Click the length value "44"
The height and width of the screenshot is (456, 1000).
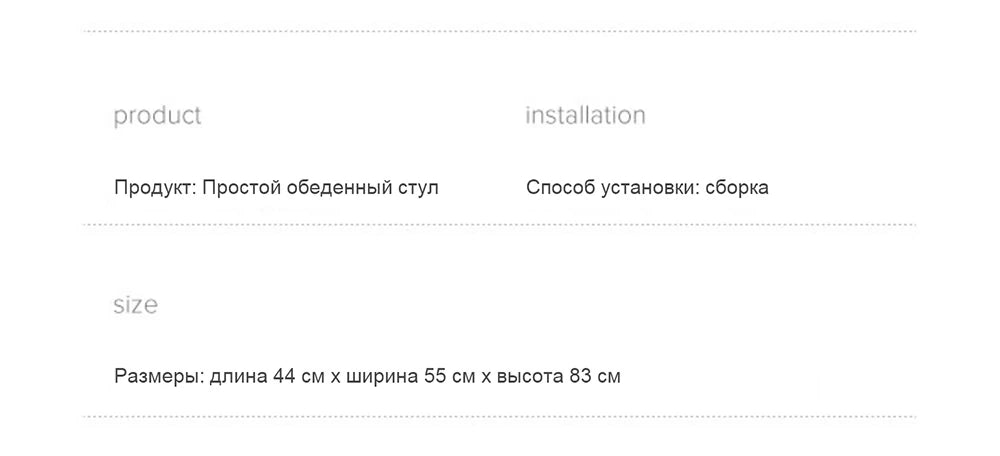coord(285,377)
